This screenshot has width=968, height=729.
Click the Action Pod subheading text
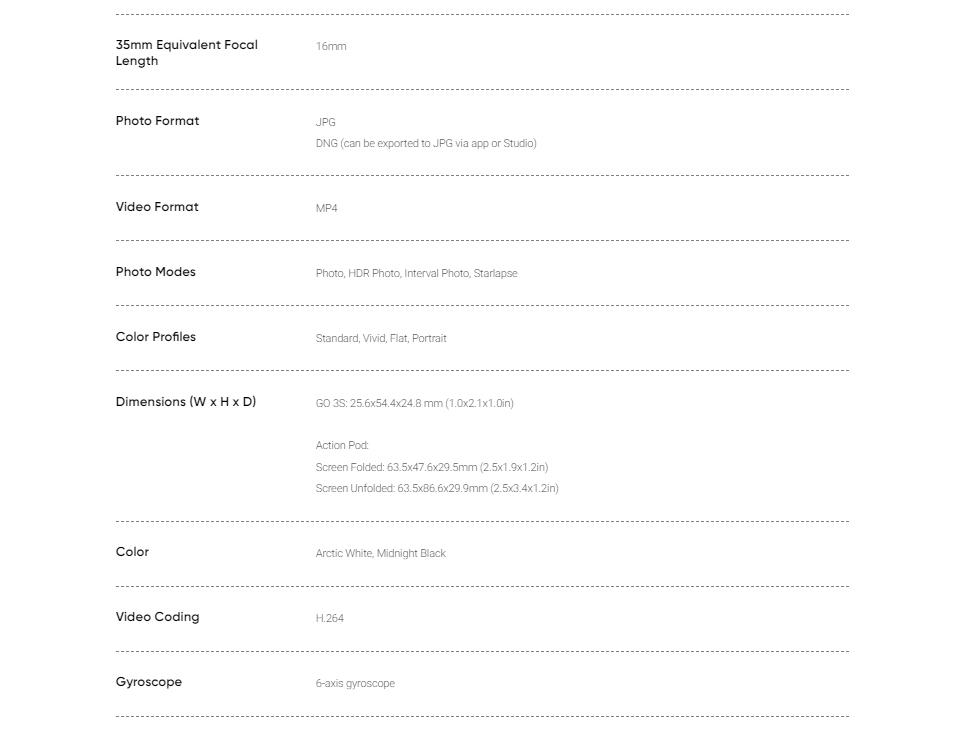point(342,445)
